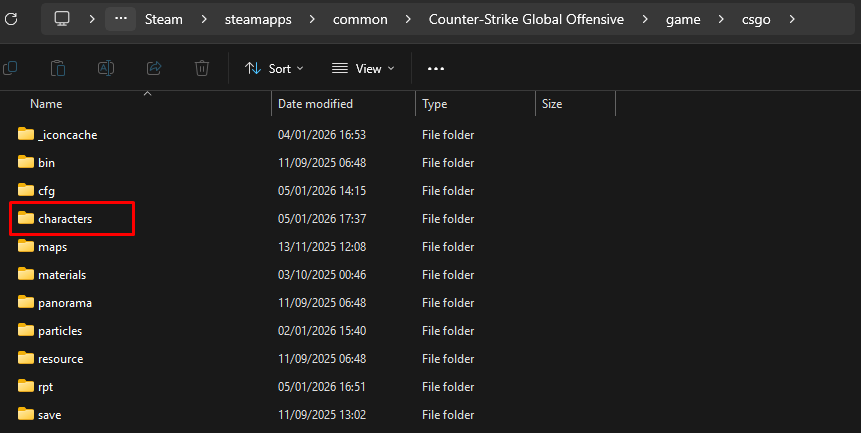This screenshot has width=861, height=433.
Task: Select the panorama folder
Action: (65, 302)
